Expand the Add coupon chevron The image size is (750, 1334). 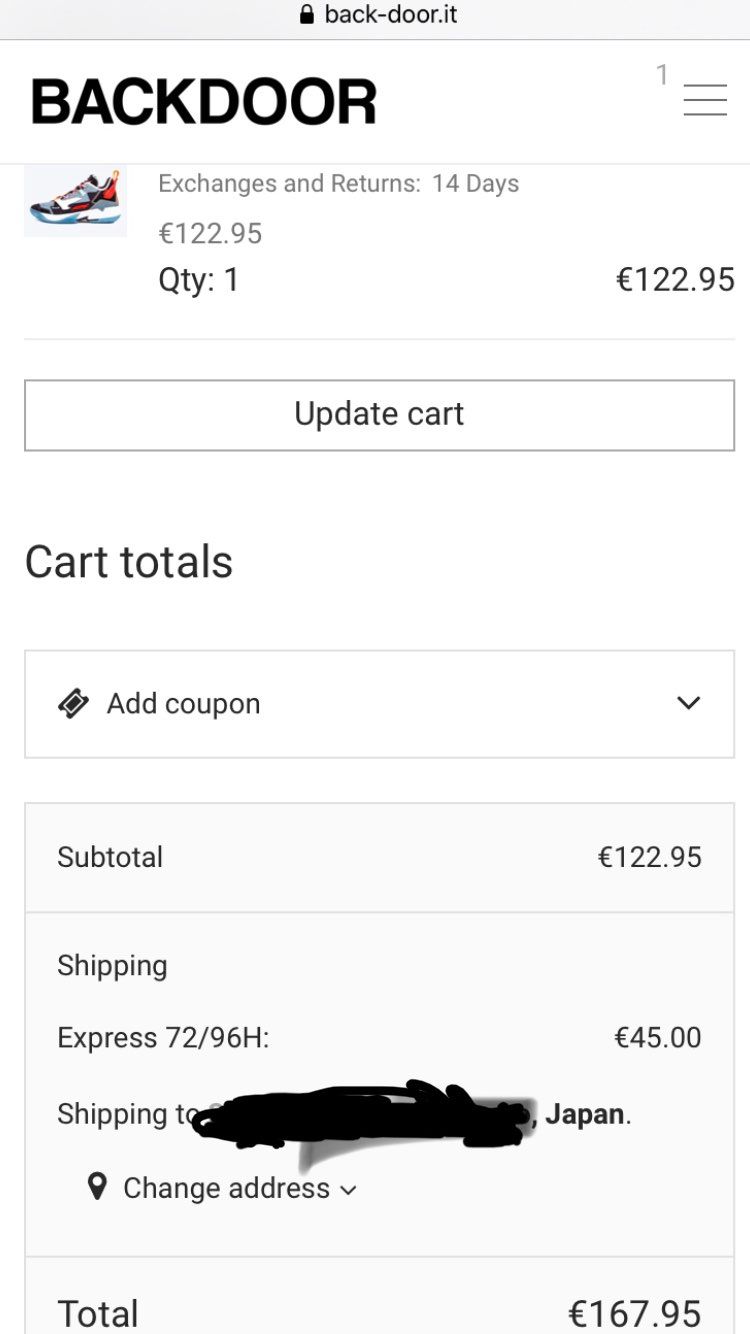688,703
